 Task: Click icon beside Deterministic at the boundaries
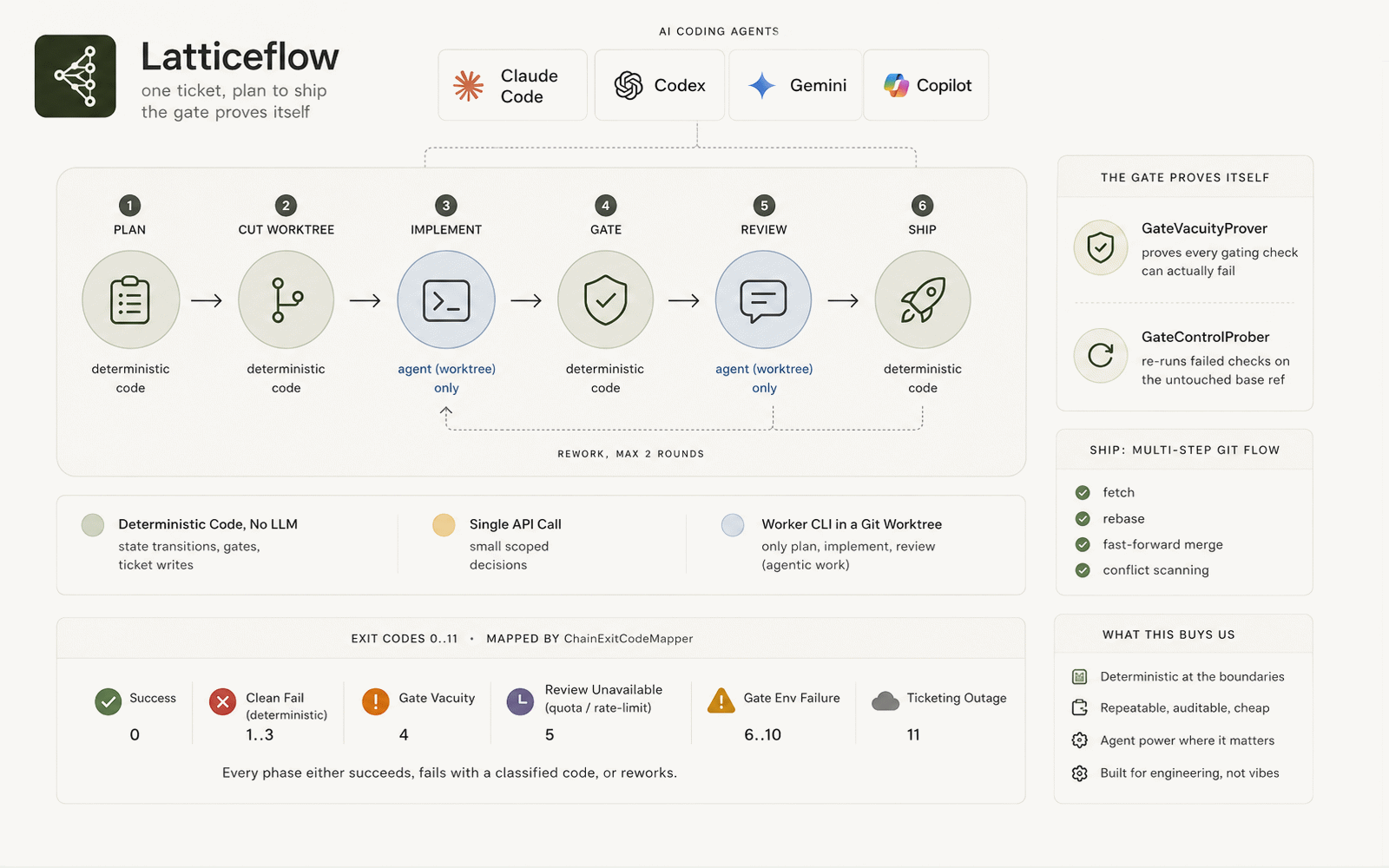1080,677
